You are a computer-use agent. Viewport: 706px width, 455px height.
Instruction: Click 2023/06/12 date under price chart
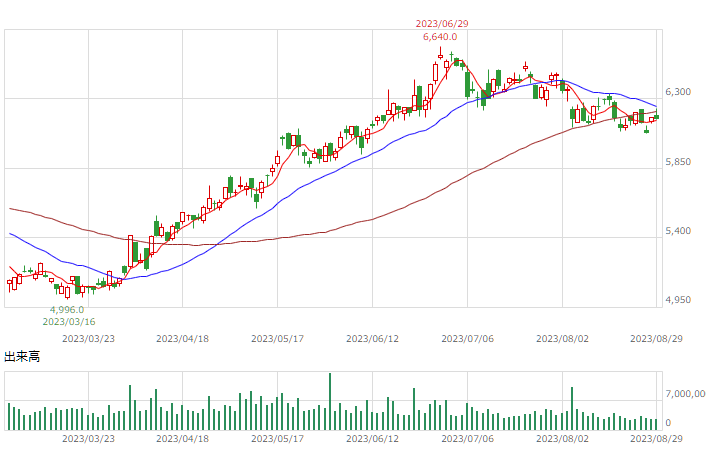pyautogui.click(x=372, y=338)
